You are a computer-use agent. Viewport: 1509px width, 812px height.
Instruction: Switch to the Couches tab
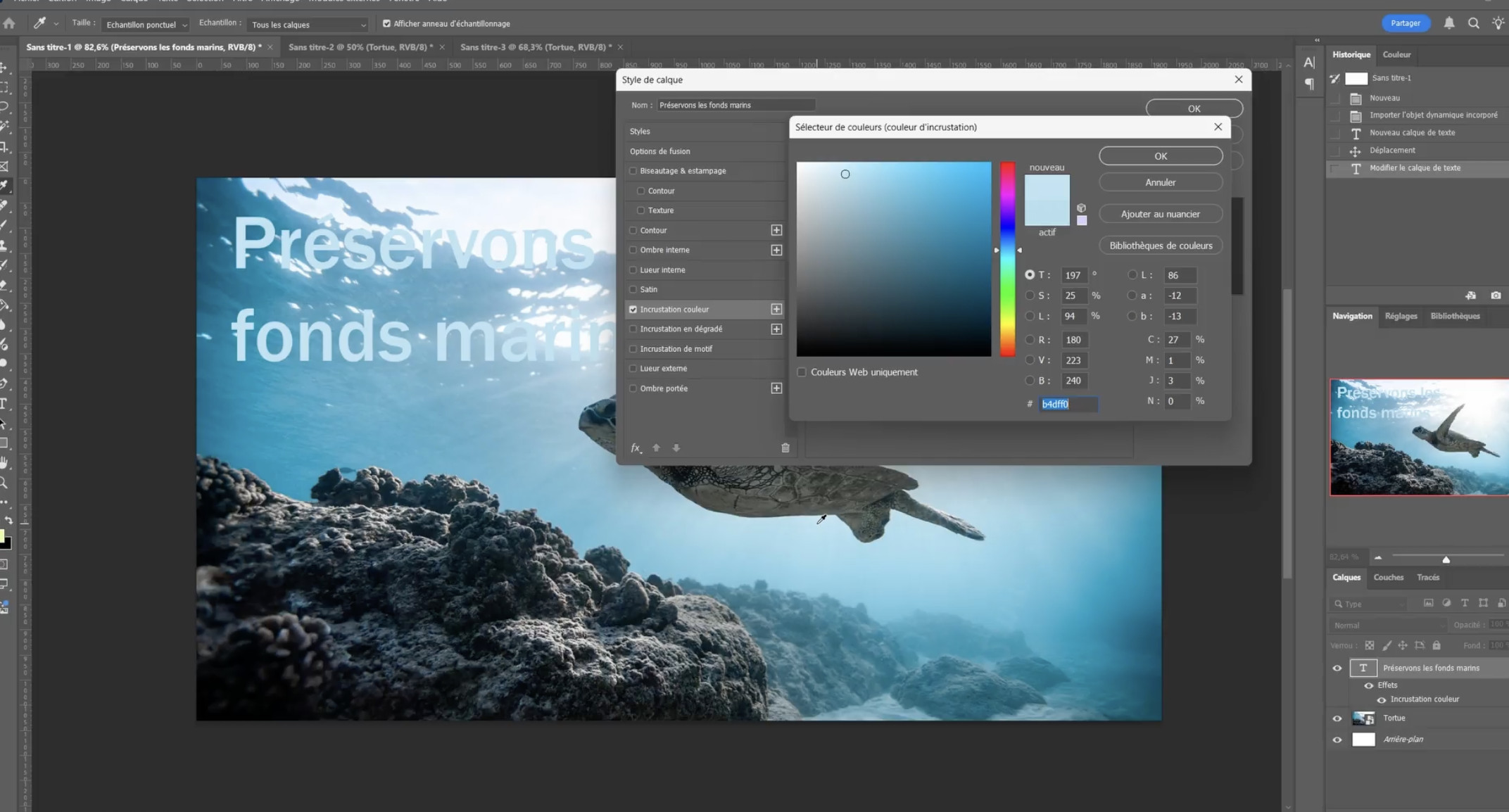click(1388, 577)
